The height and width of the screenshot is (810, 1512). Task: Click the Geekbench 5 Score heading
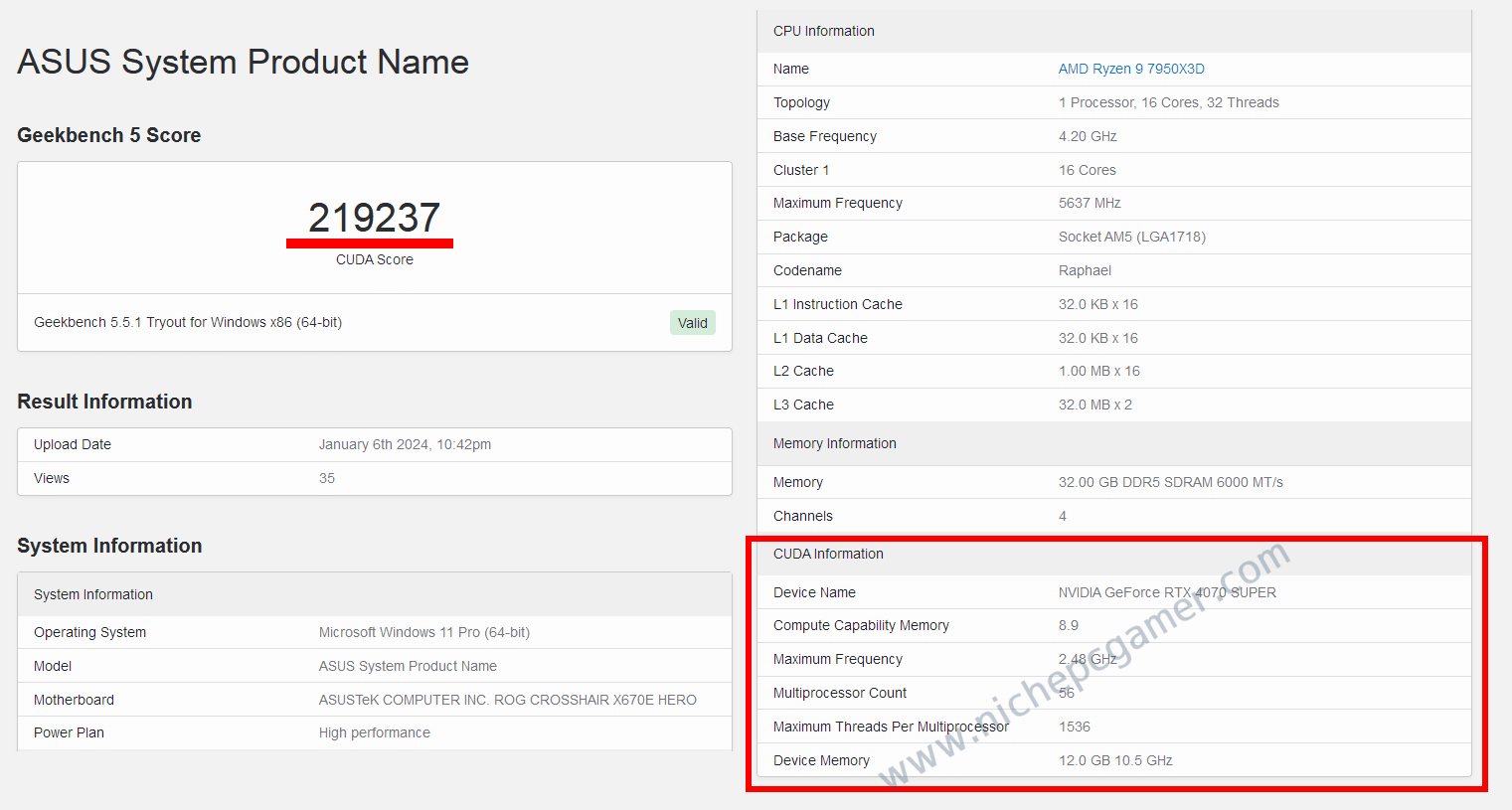pos(109,135)
